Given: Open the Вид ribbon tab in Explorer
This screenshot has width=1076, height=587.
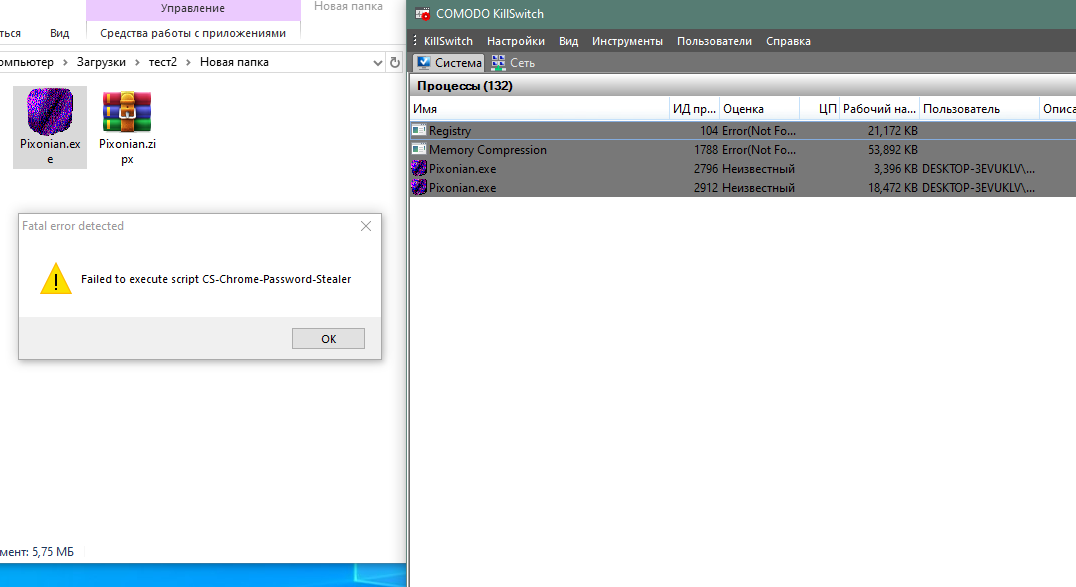Looking at the screenshot, I should click(x=60, y=33).
